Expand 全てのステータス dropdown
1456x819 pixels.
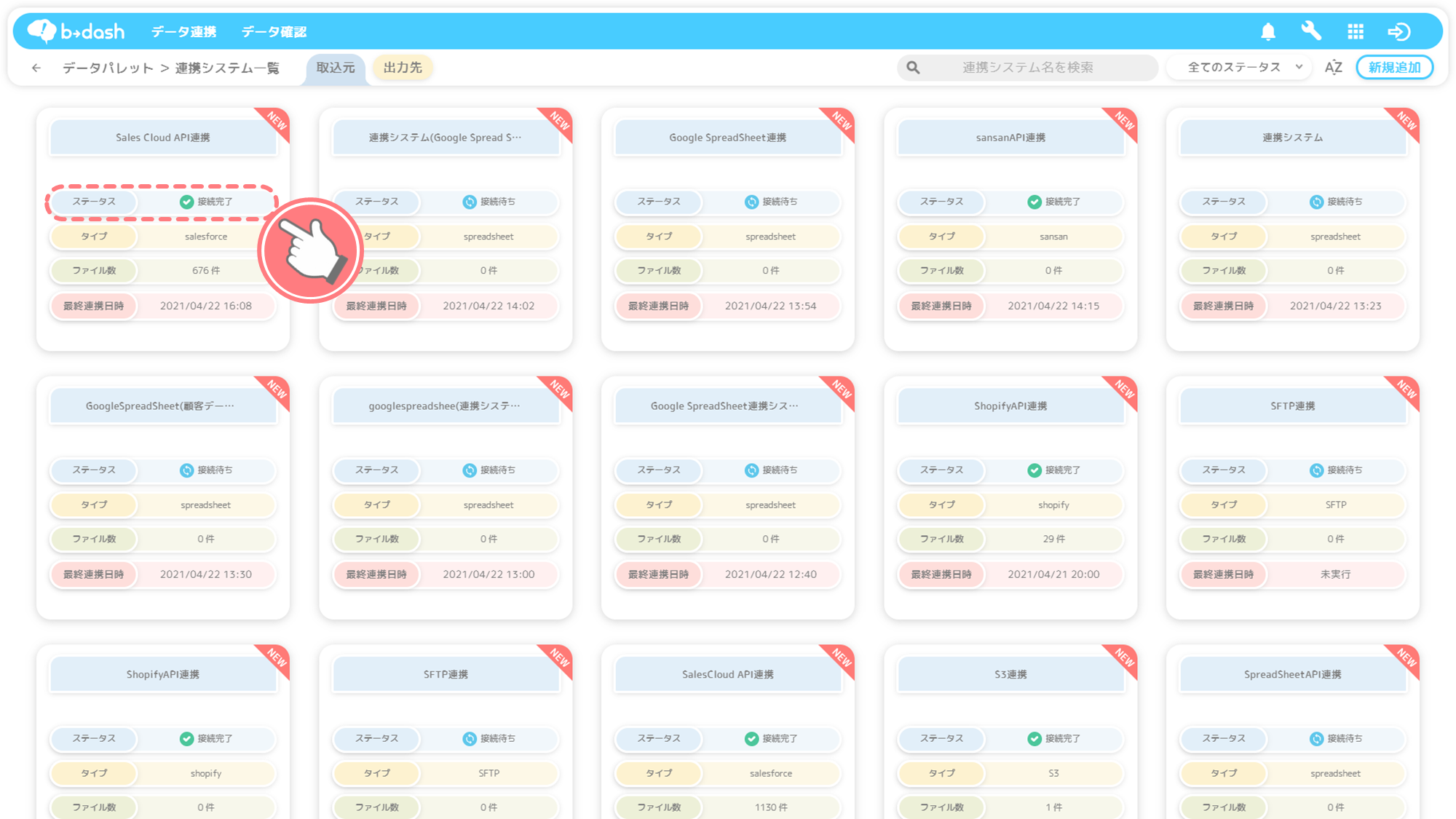click(x=1239, y=68)
